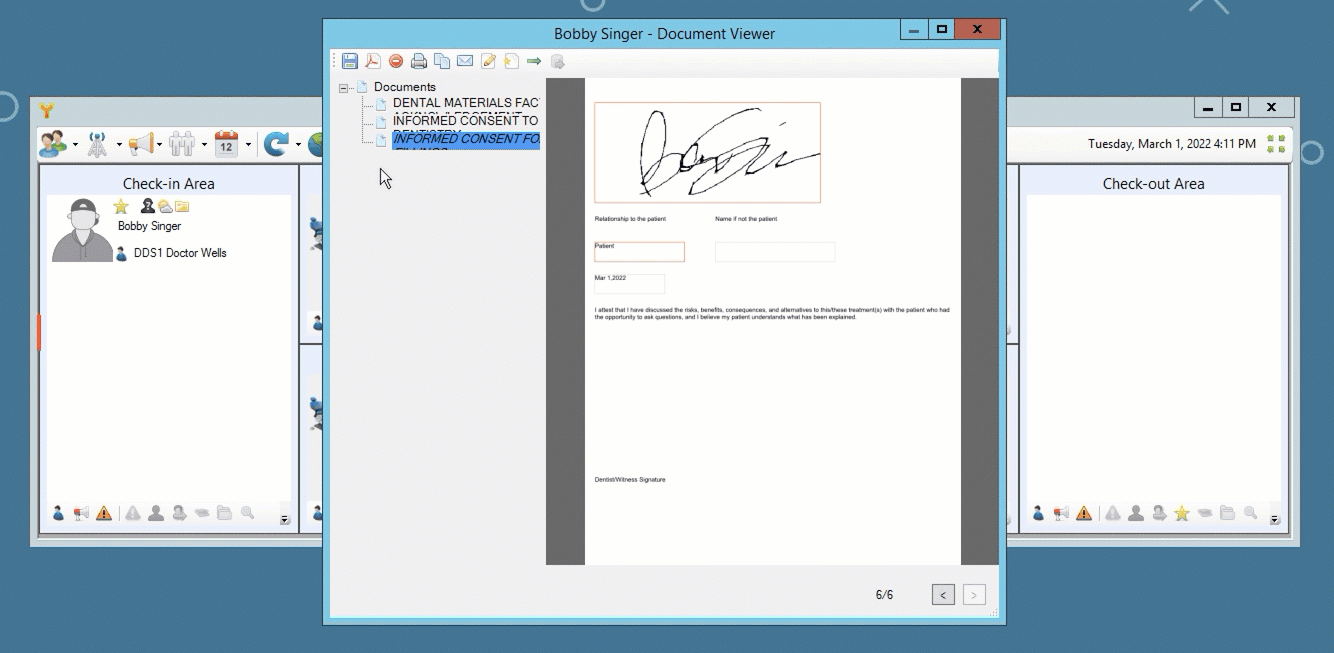Email the document via the envelope icon
Screen dimensions: 1334x653
pyautogui.click(x=465, y=61)
